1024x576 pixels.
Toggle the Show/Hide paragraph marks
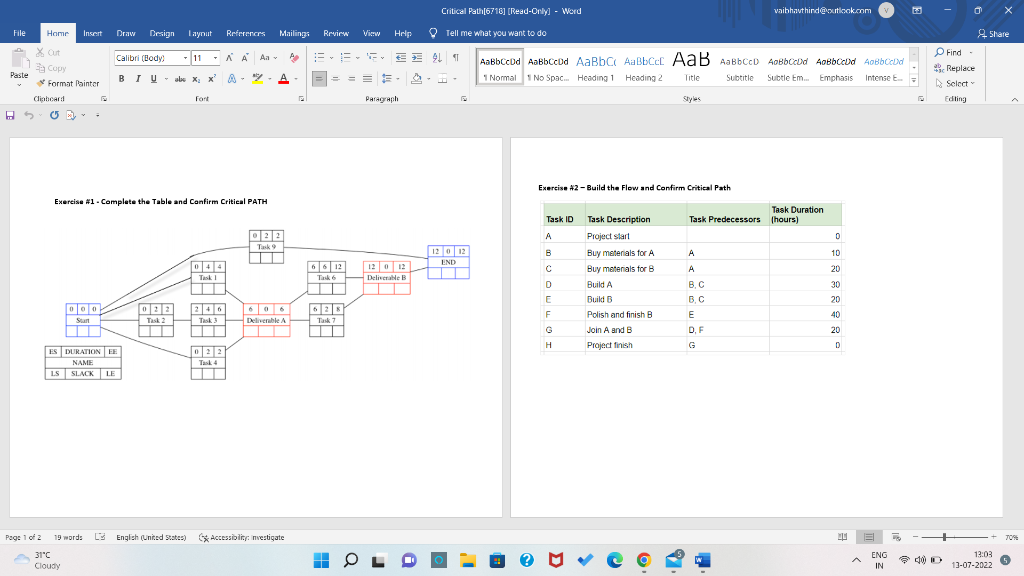point(454,58)
